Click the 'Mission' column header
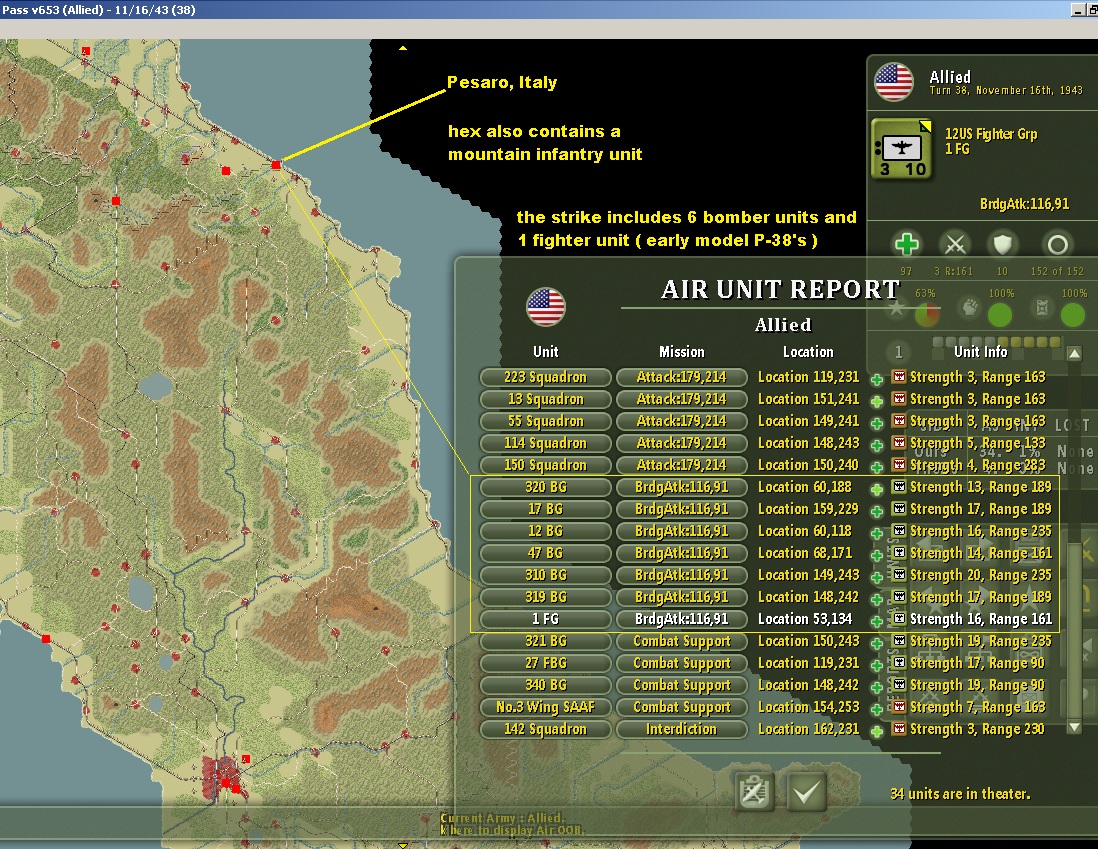 tap(681, 352)
